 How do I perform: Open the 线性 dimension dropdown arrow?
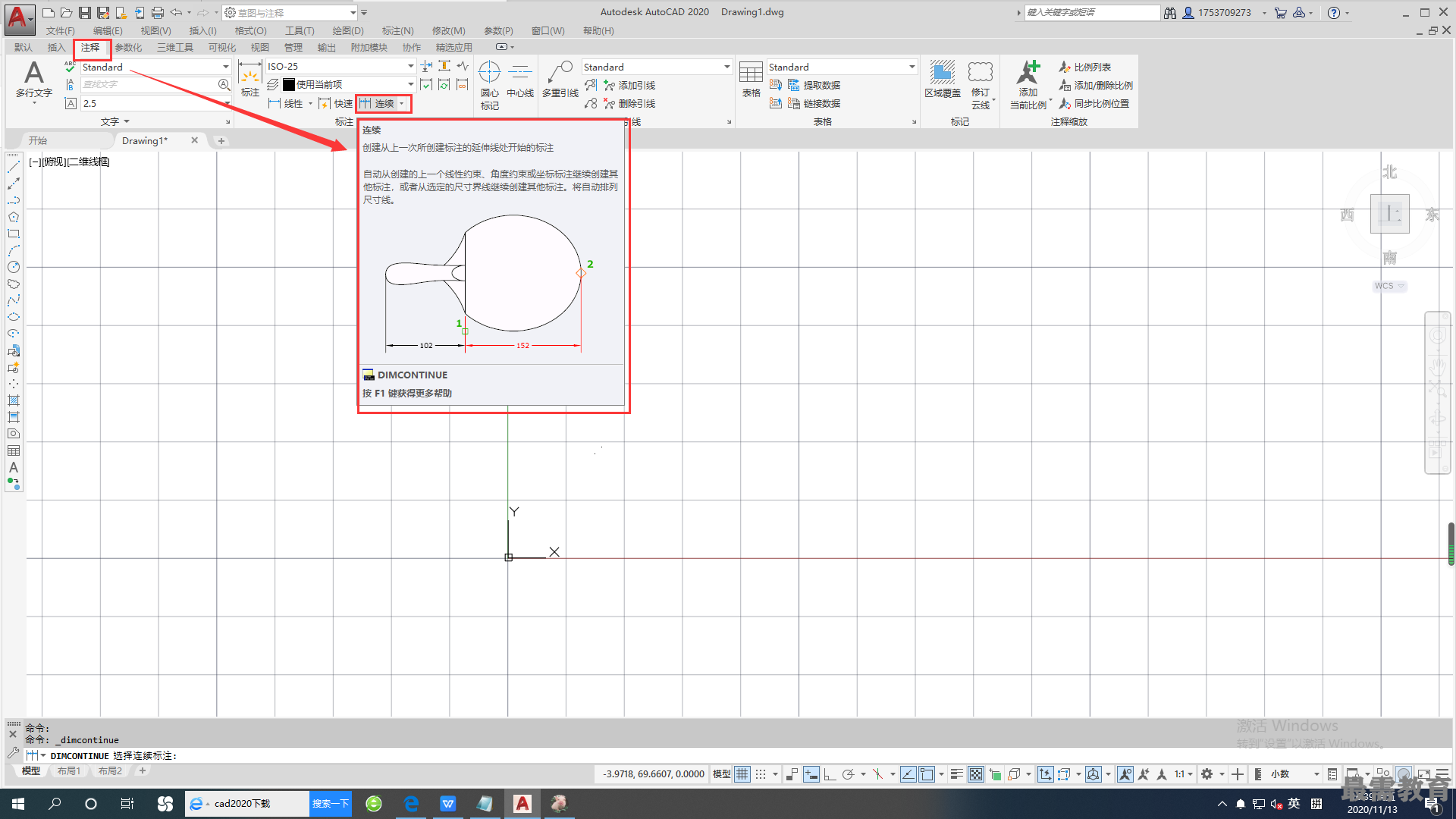click(x=310, y=103)
